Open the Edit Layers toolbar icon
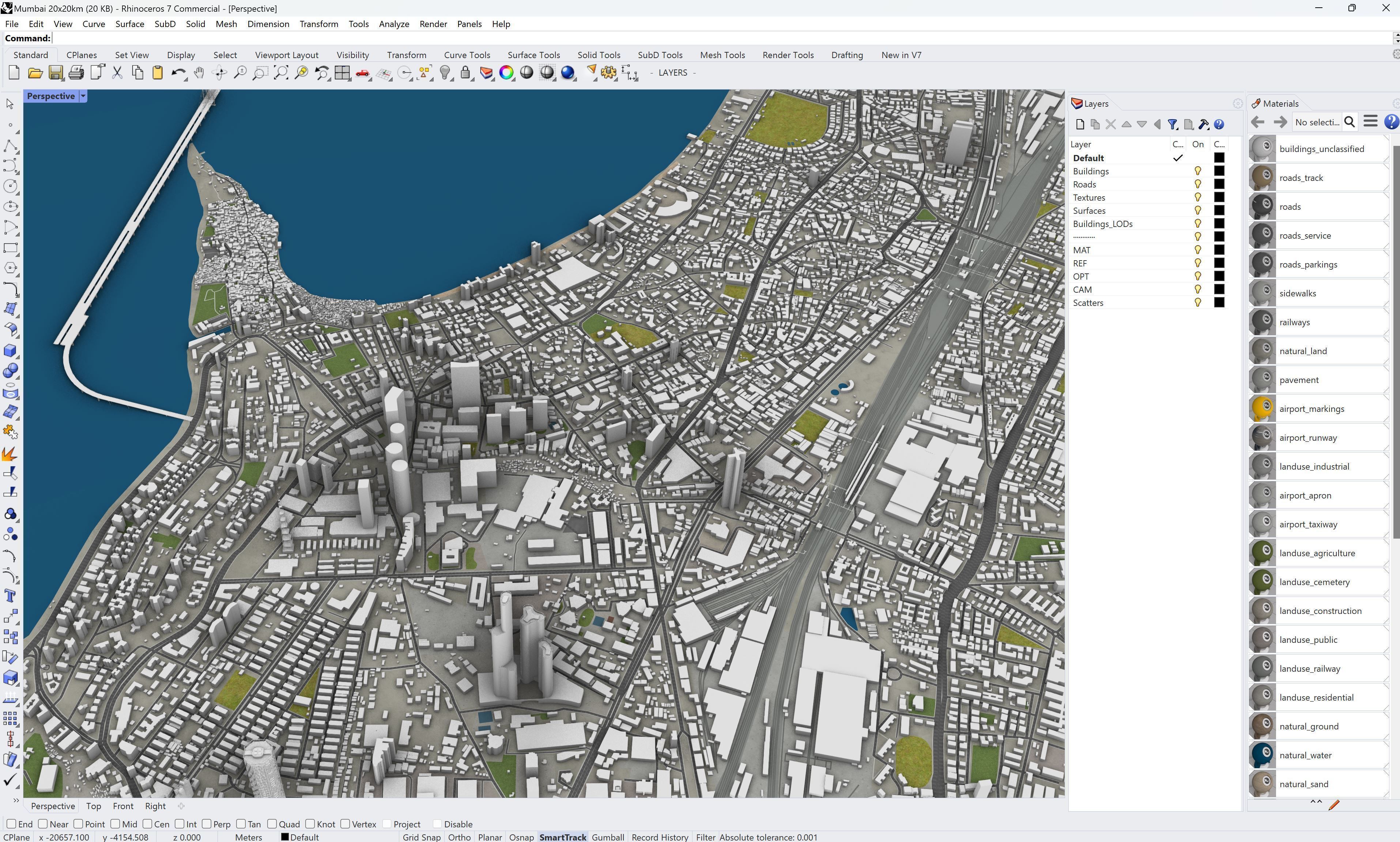1400x842 pixels. [486, 73]
